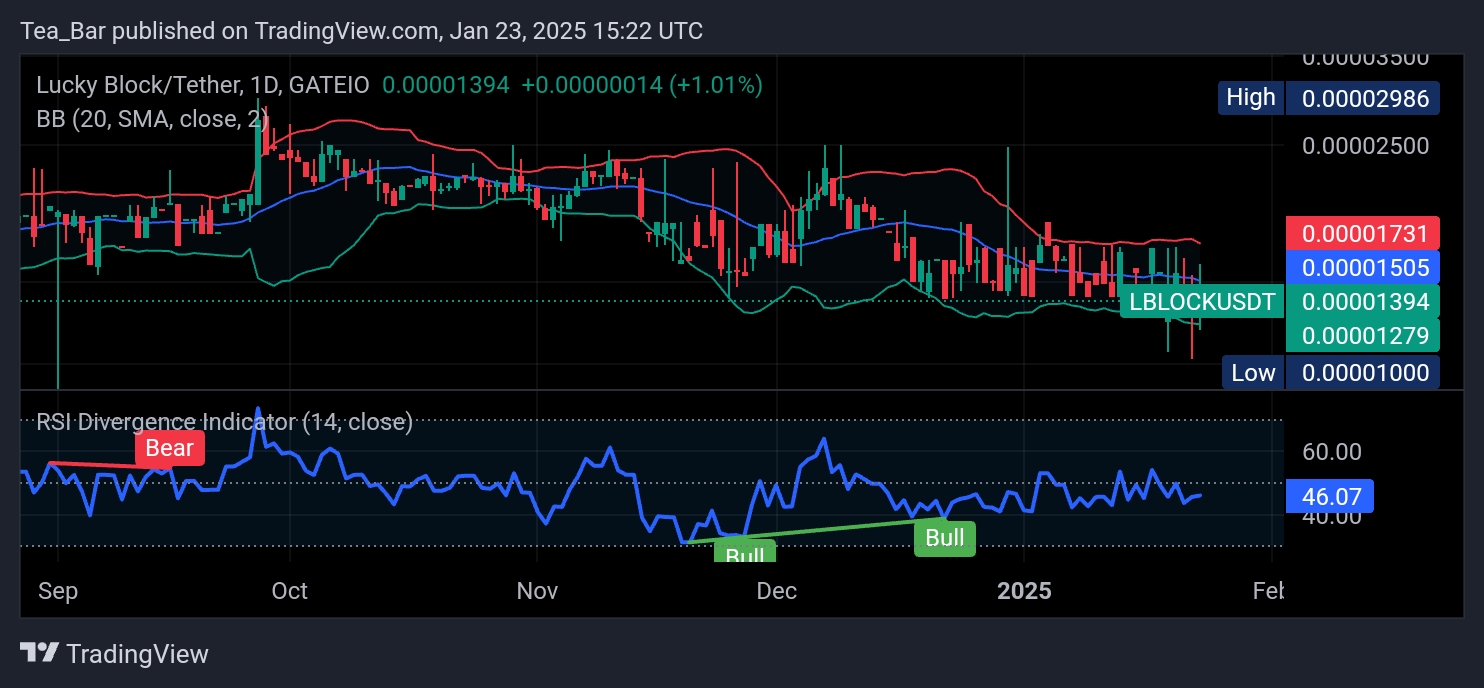
Task: Click the Dec date on time axis
Action: (x=777, y=591)
